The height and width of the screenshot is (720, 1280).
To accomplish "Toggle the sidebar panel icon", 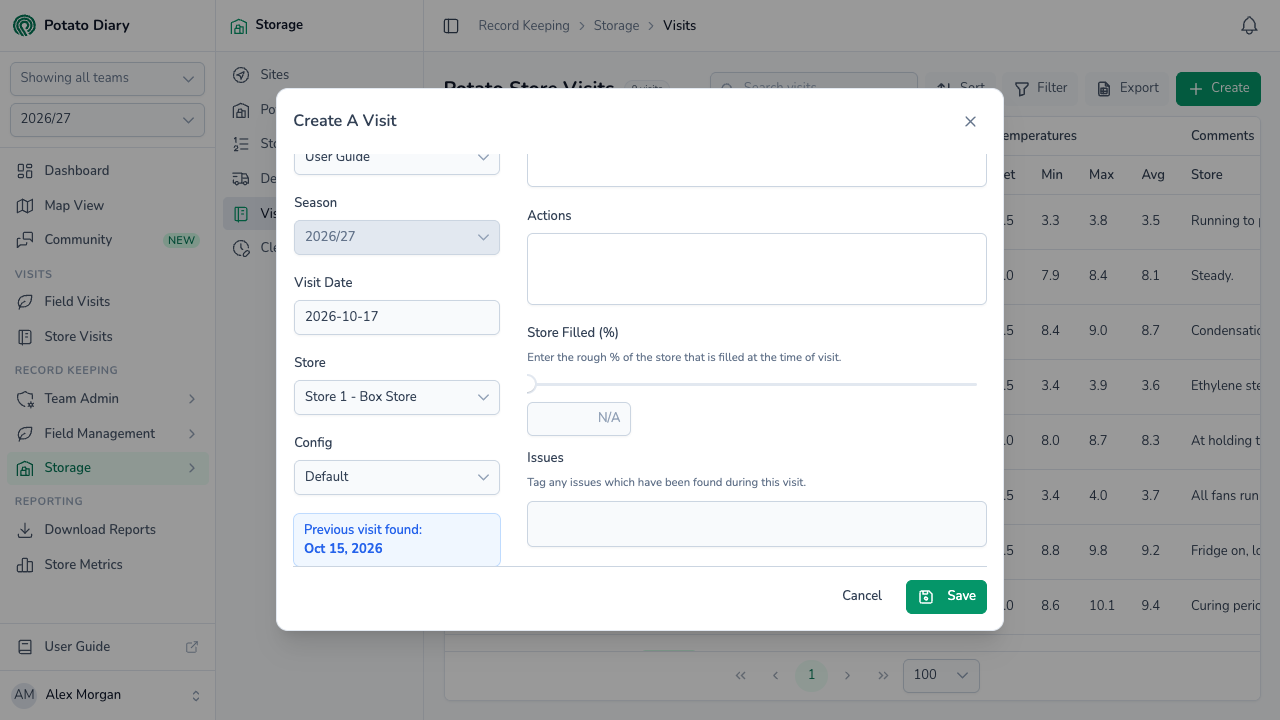I will pos(451,26).
